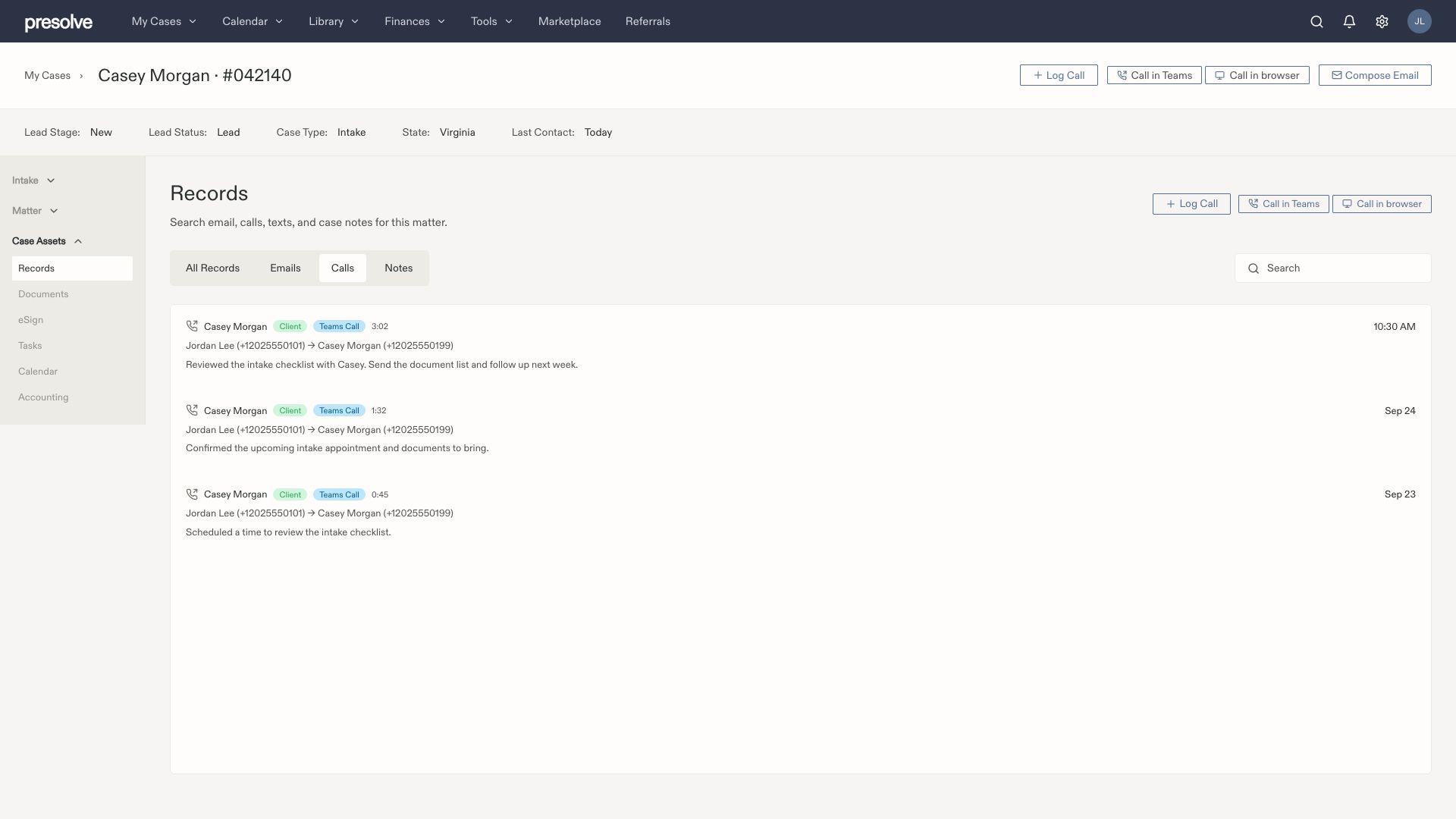Open notifications bell
Screen dimensions: 1456x819
click(1349, 21)
